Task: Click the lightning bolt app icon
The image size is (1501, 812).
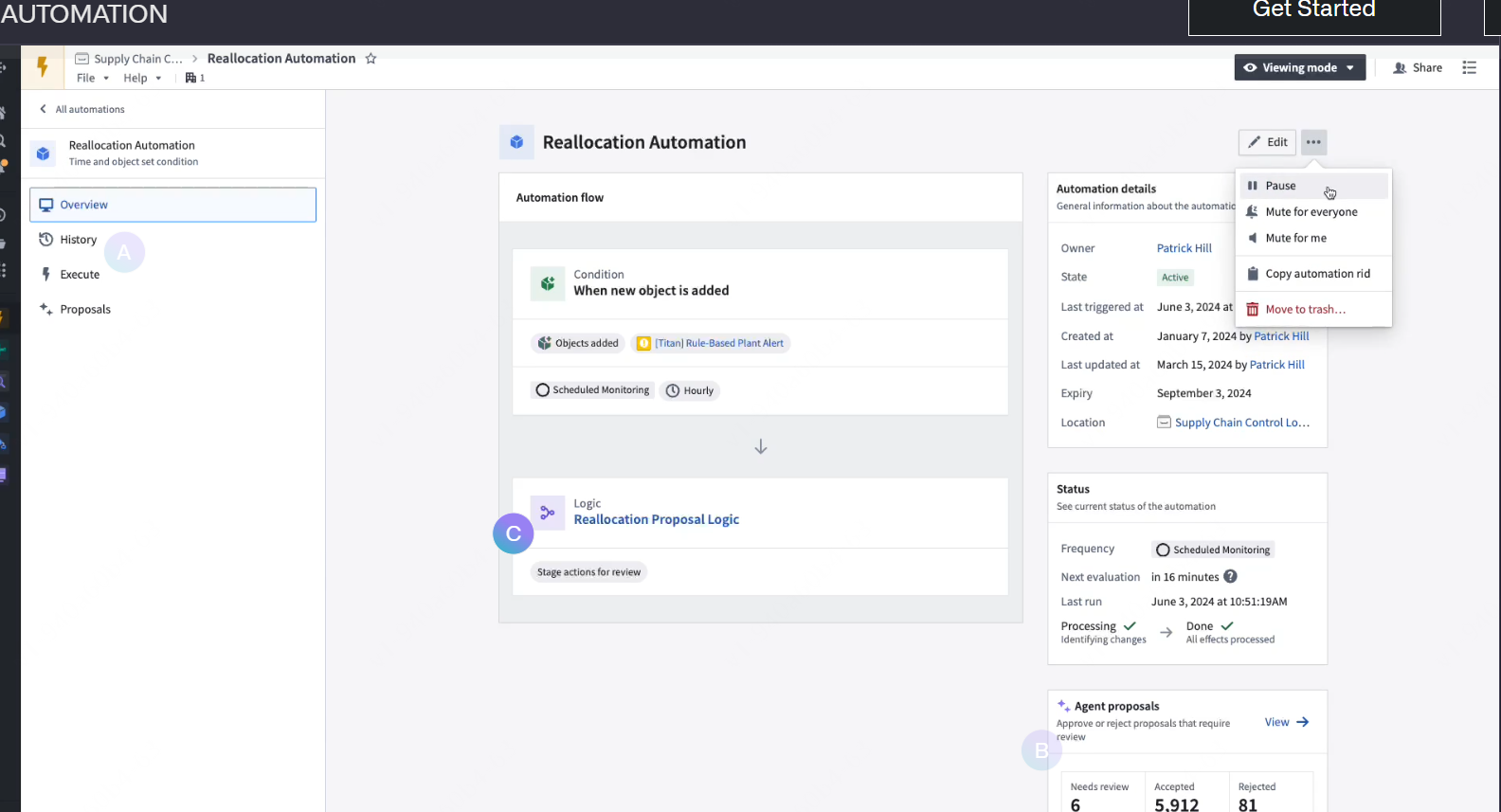Action: click(x=43, y=67)
